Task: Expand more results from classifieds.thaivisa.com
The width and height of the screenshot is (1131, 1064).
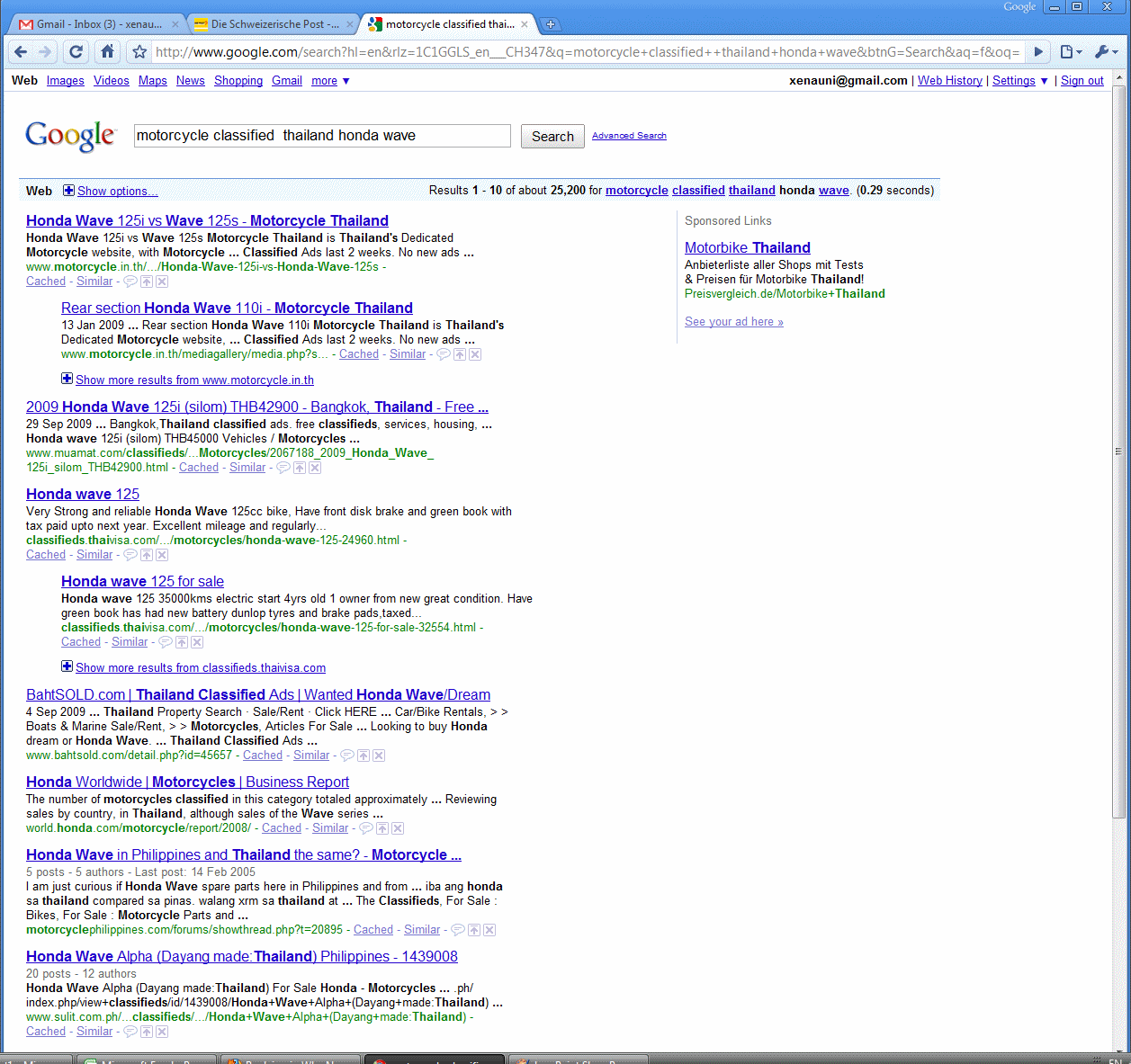Action: tap(67, 666)
